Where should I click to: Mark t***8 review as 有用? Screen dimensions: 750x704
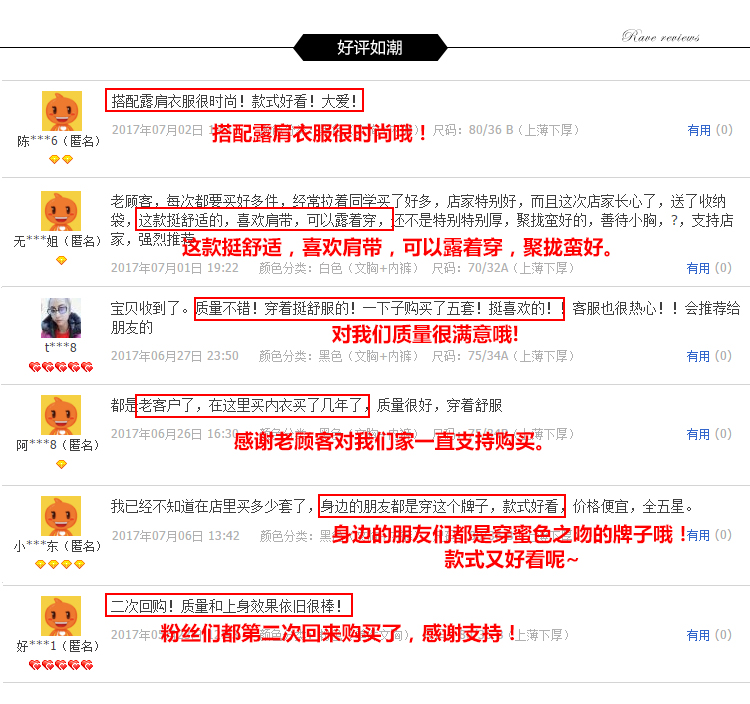(x=709, y=356)
